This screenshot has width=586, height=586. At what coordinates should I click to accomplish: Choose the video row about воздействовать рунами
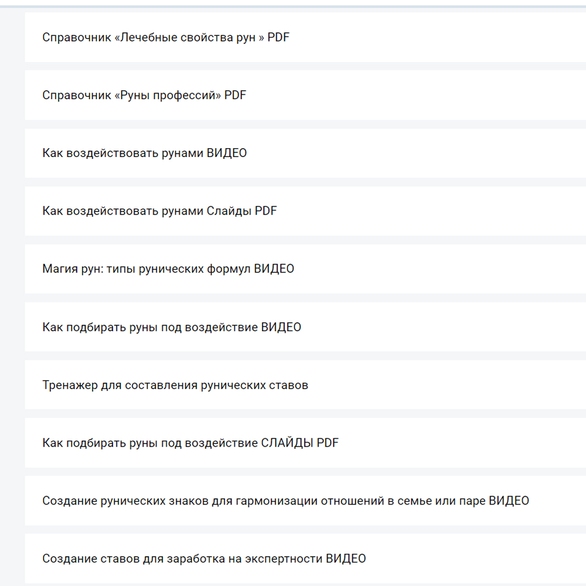pos(305,153)
